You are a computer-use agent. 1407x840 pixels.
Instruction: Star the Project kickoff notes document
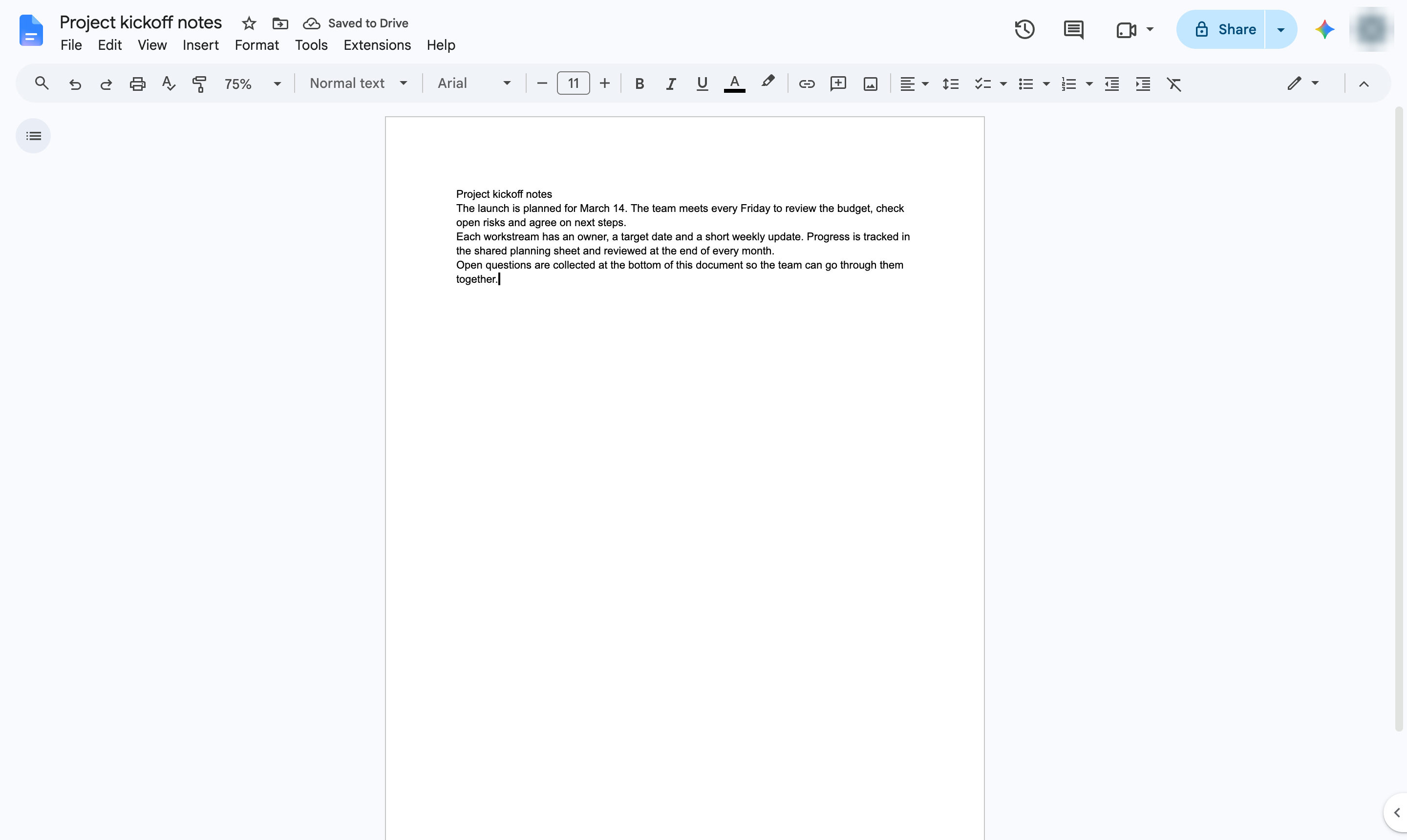[249, 23]
